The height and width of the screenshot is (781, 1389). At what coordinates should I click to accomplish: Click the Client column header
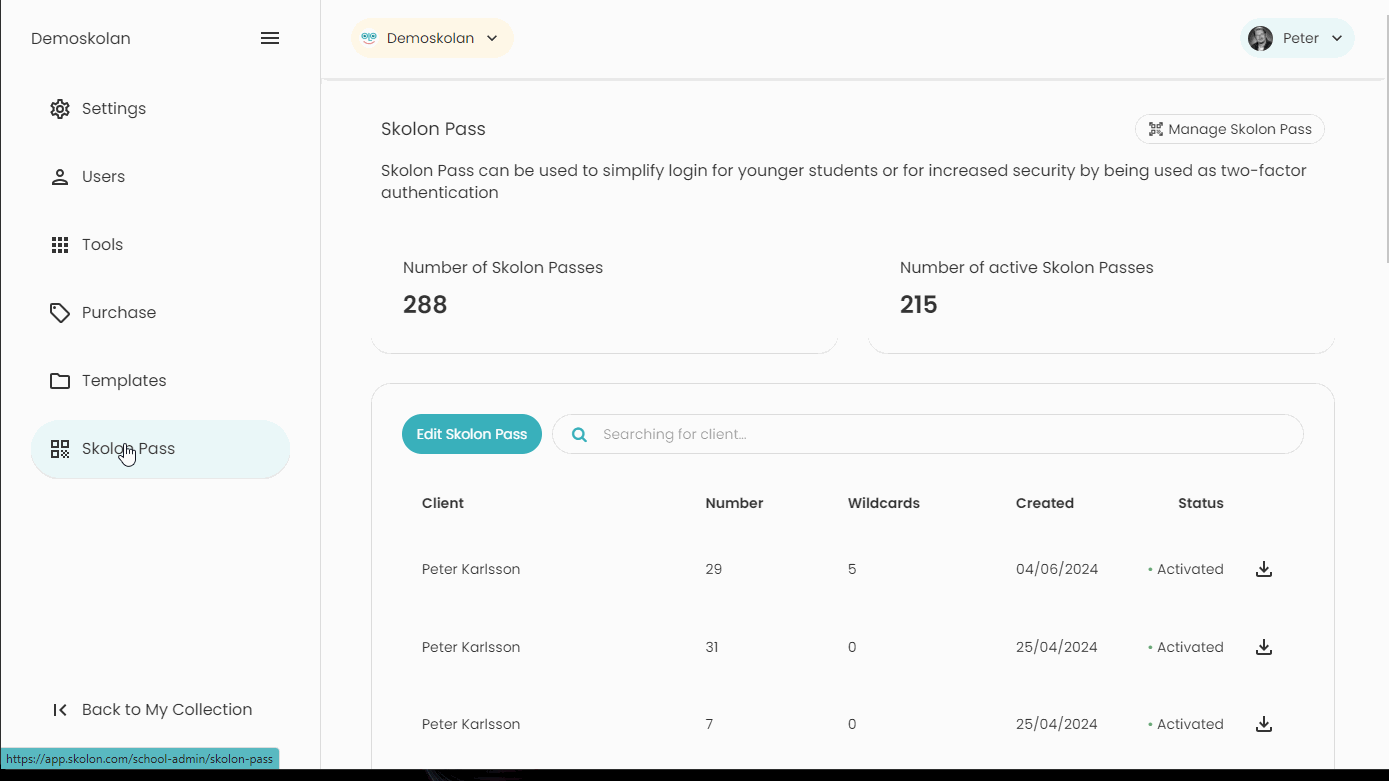443,503
